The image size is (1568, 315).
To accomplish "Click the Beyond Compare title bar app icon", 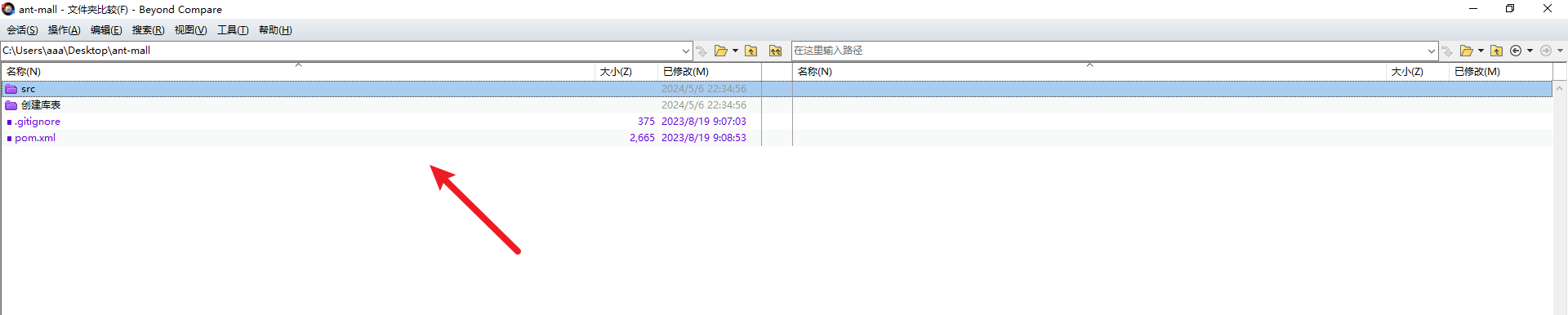I will tap(8, 9).
